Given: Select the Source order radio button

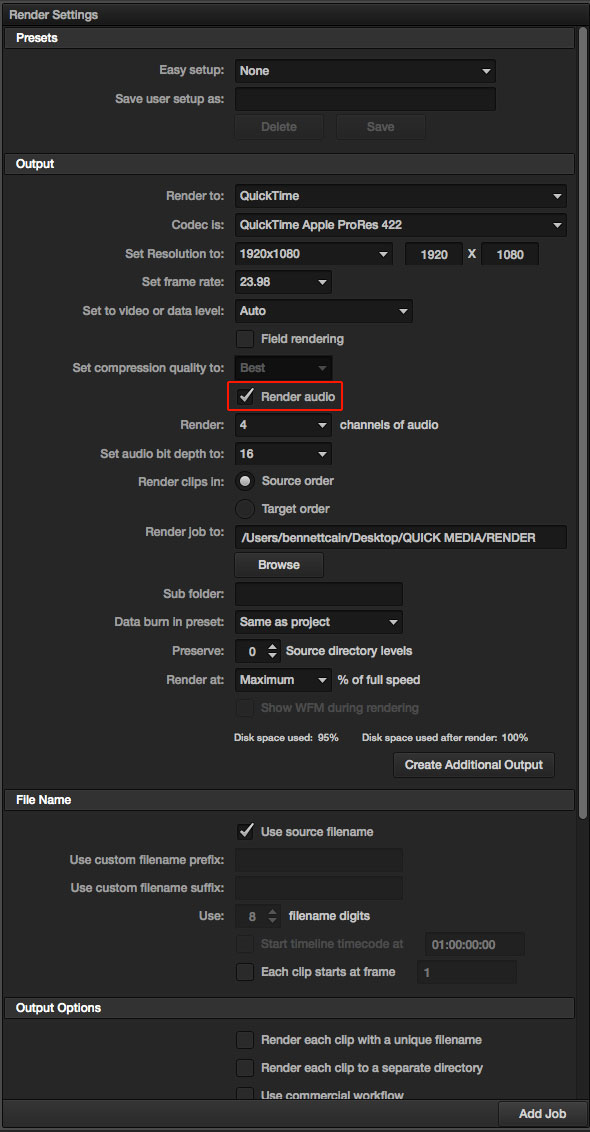Looking at the screenshot, I should pos(246,481).
